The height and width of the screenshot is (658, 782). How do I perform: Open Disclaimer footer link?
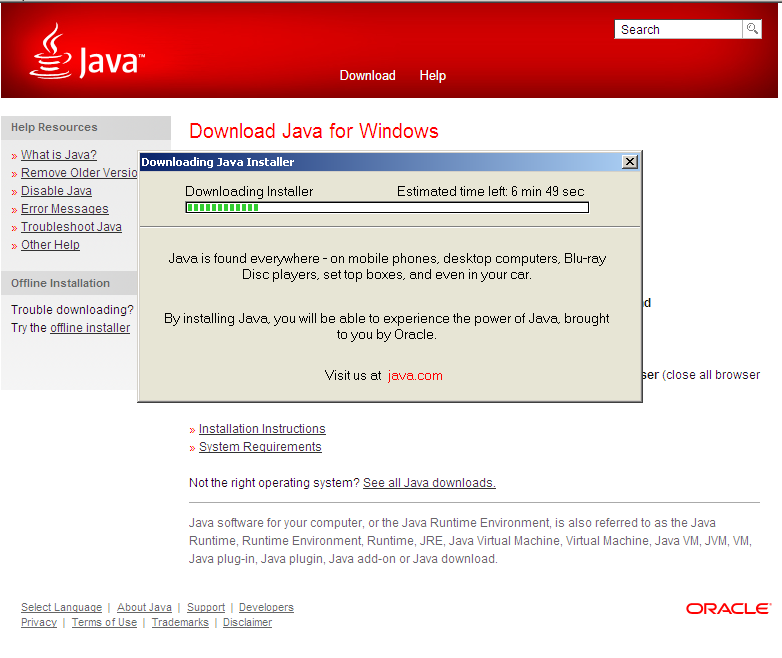247,622
